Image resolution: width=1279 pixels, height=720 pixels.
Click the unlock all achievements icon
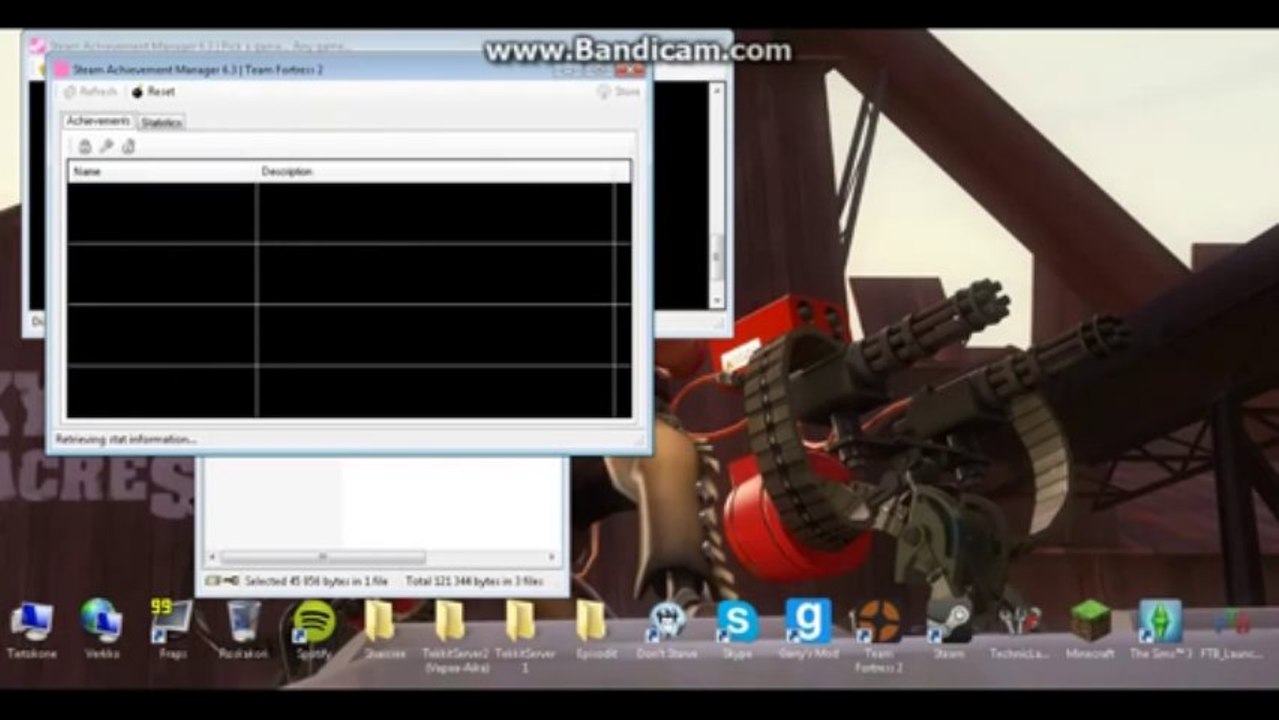click(x=128, y=146)
